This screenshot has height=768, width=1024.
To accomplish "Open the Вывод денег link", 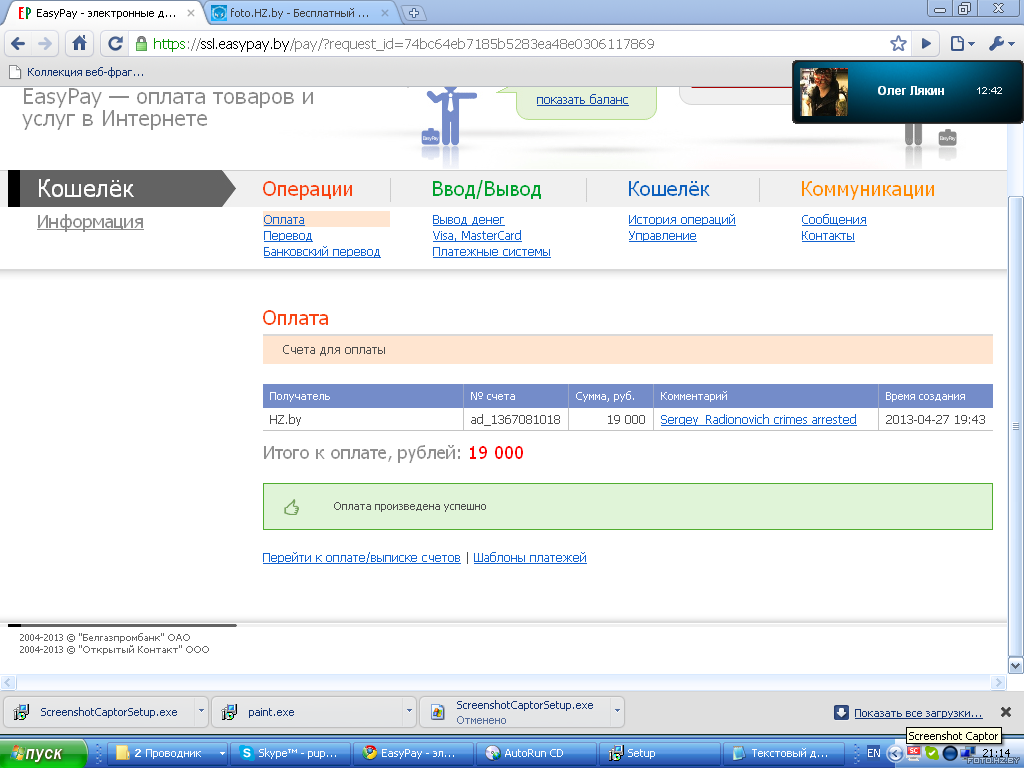I will [x=468, y=219].
